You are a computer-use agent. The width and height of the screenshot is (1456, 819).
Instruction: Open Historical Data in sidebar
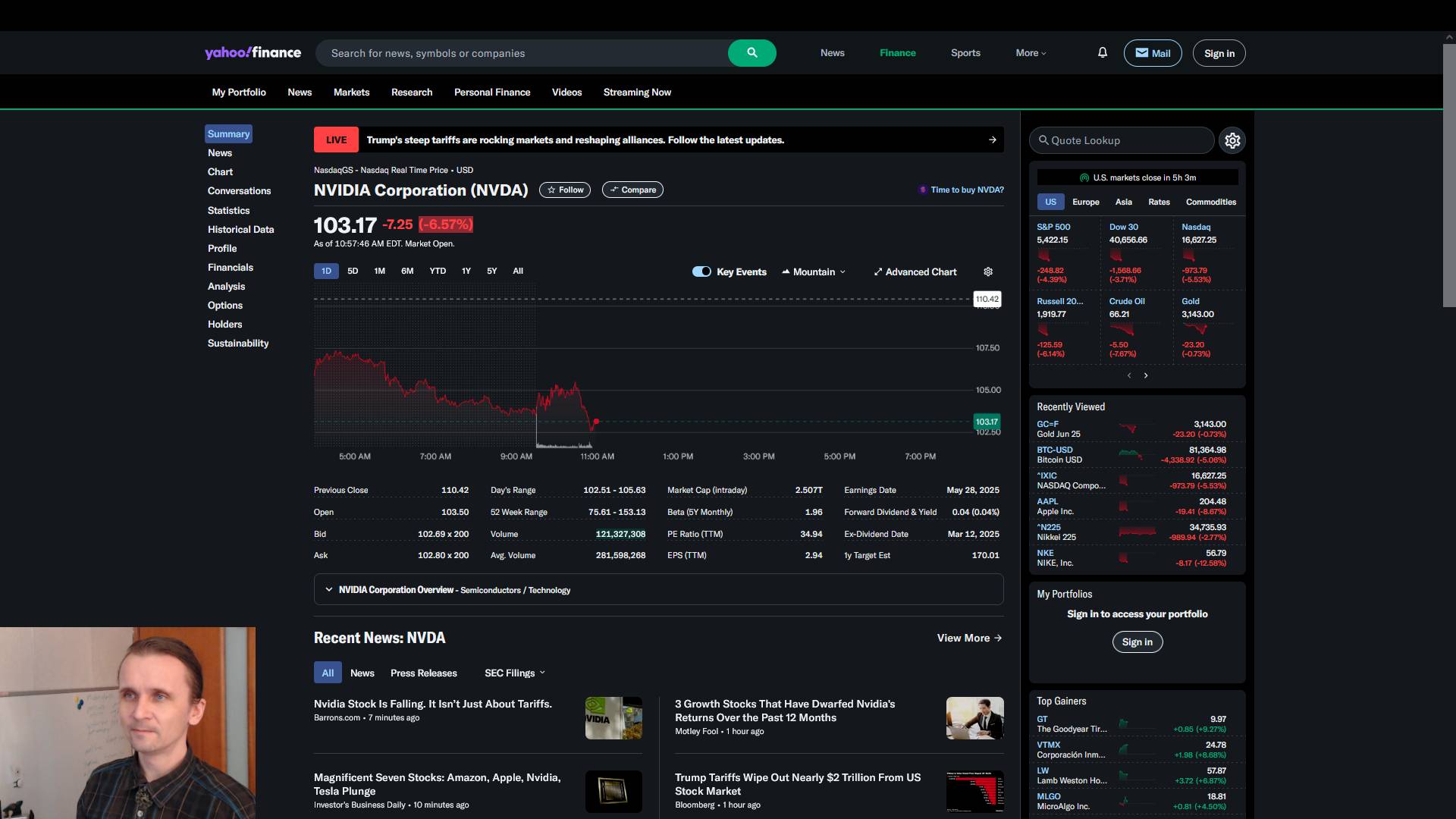(240, 229)
